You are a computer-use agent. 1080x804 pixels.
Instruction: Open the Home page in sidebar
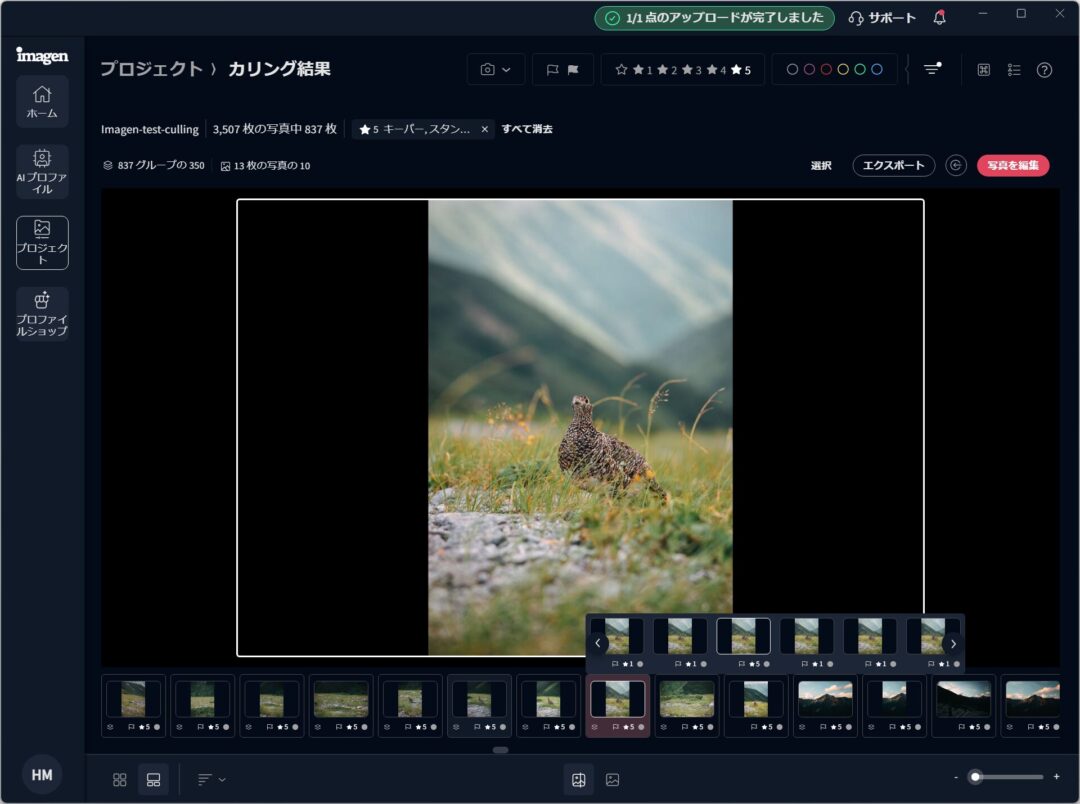(x=42, y=101)
